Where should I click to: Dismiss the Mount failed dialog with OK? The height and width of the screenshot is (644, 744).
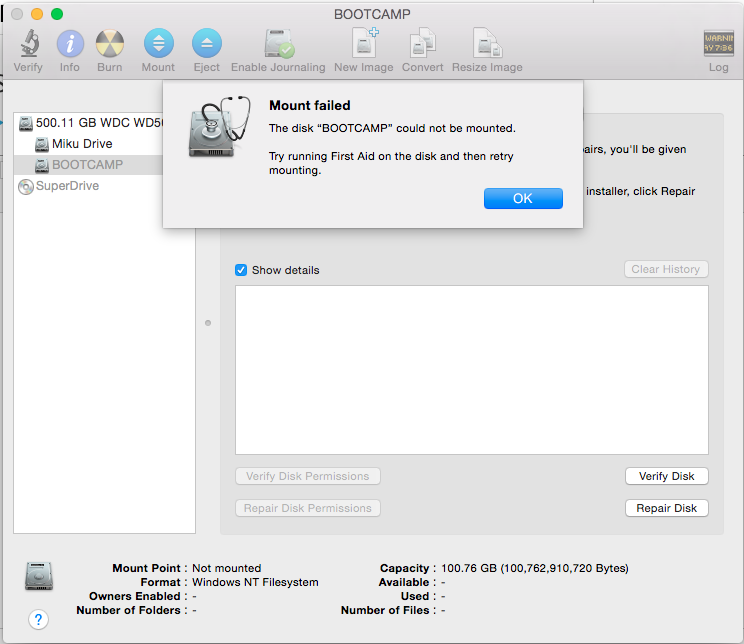pyautogui.click(x=523, y=198)
